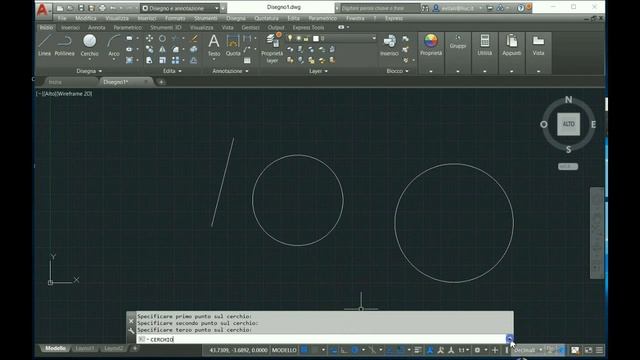Click the plot/print icon in quick access toolbar
This screenshot has height=360, width=640.
coord(102,8)
